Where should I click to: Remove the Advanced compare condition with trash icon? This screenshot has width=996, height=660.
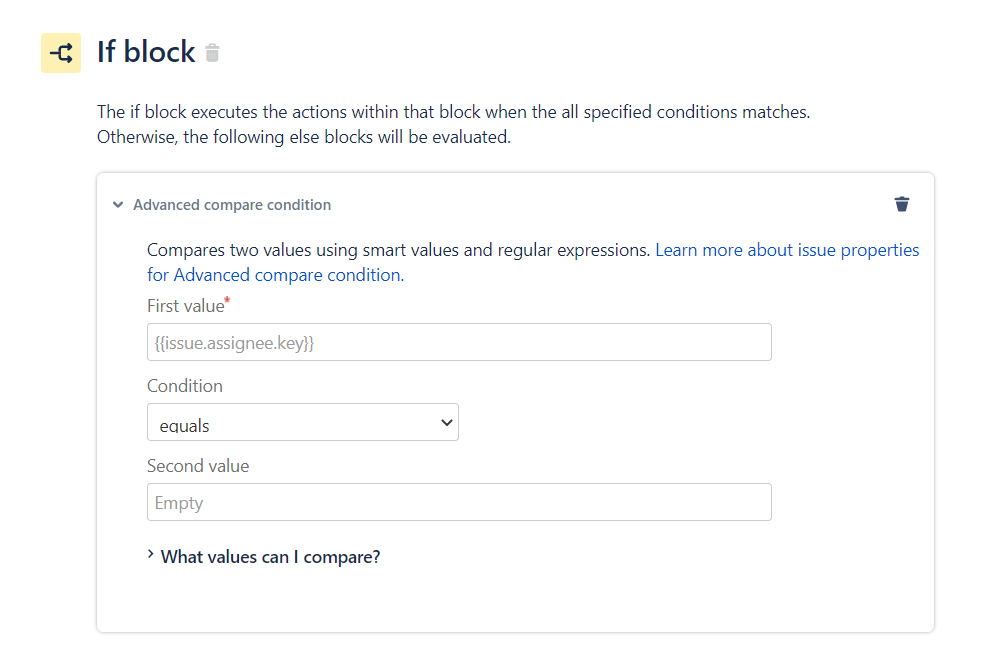click(x=902, y=204)
